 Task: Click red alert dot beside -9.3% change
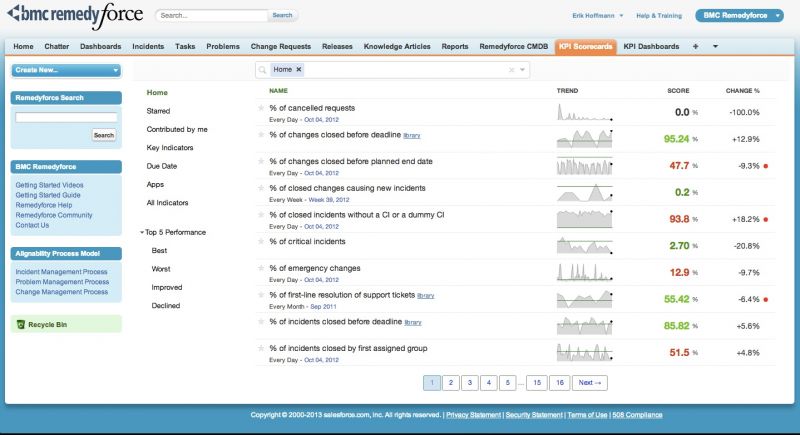766,166
